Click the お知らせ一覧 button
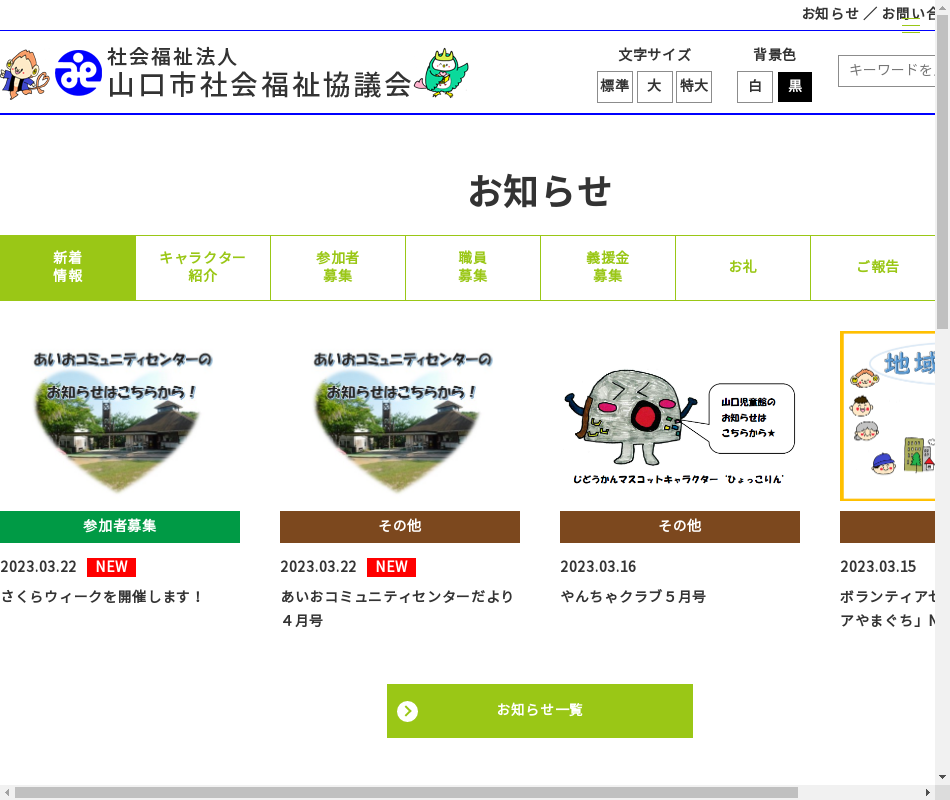Image resolution: width=950 pixels, height=800 pixels. 540,711
